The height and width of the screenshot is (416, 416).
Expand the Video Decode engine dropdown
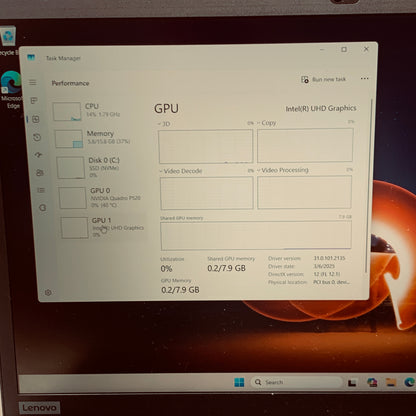pos(181,171)
